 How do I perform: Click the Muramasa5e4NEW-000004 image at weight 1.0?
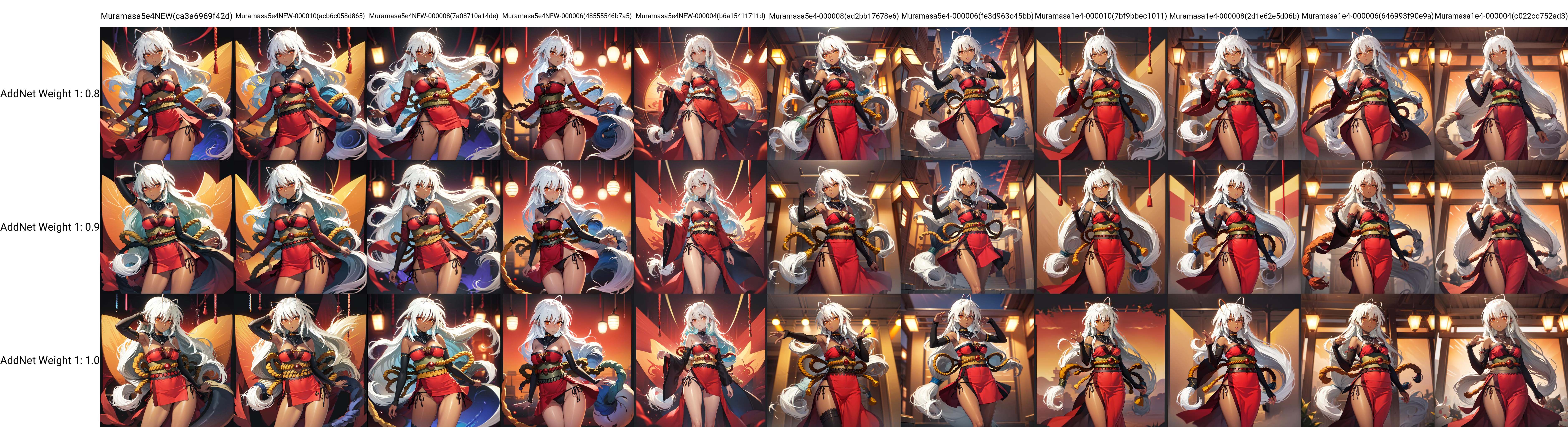click(x=701, y=360)
